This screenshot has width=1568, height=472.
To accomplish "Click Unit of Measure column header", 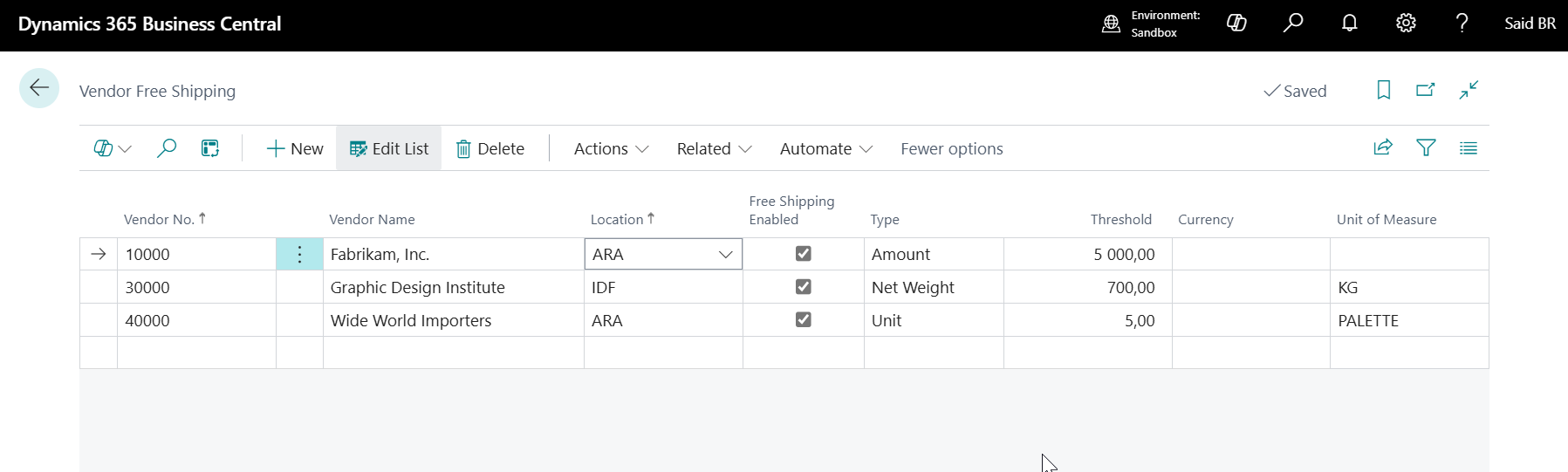I will (x=1386, y=220).
